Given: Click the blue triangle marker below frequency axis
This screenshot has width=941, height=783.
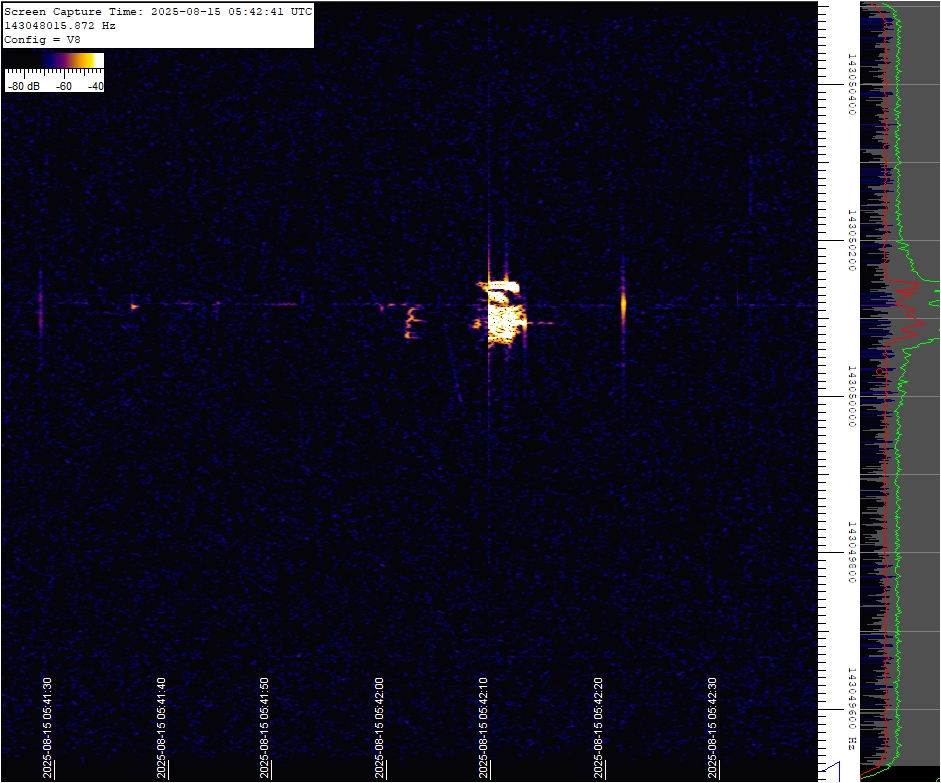Looking at the screenshot, I should [831, 772].
